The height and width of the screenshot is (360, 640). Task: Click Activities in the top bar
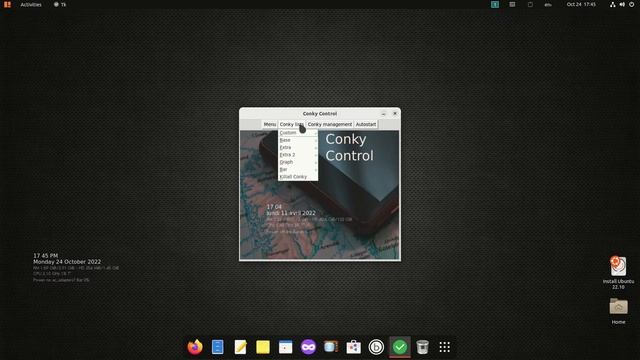(x=31, y=4)
